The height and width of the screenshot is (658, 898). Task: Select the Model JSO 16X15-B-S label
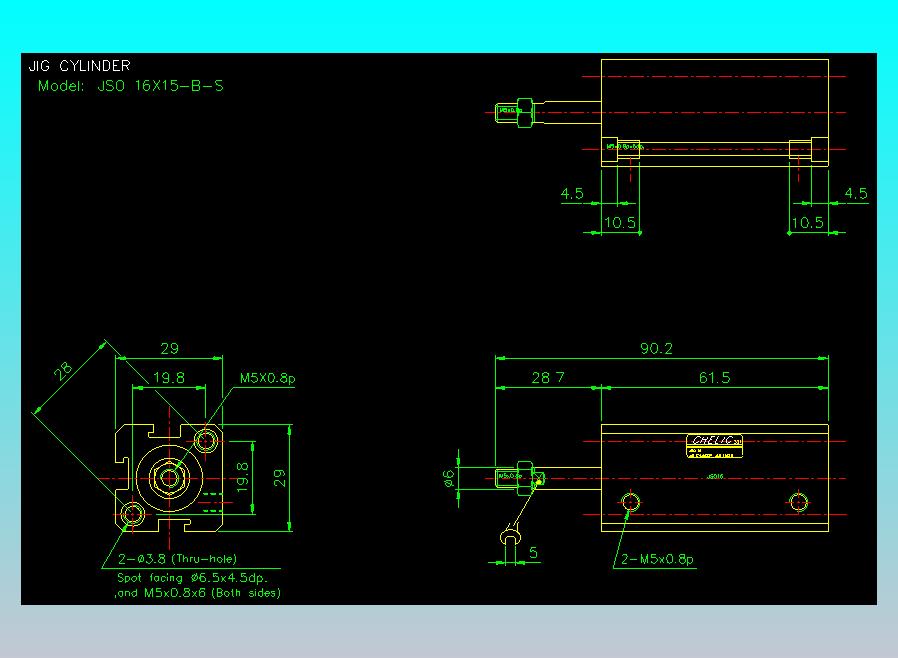(130, 86)
